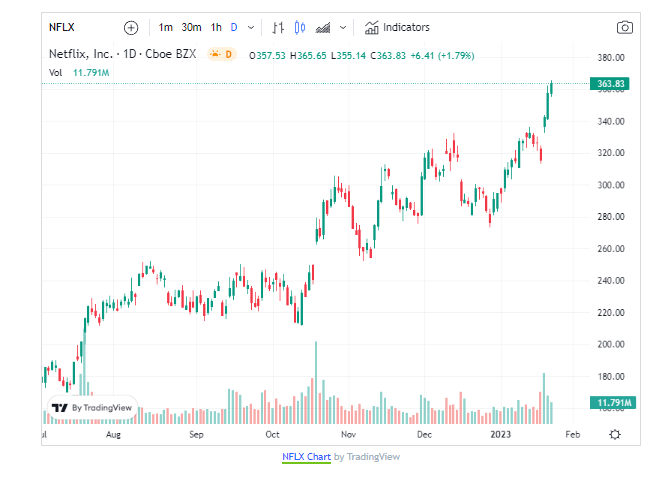Image resolution: width=670 pixels, height=490 pixels.
Task: Select the bars chart style icon
Action: point(278,28)
